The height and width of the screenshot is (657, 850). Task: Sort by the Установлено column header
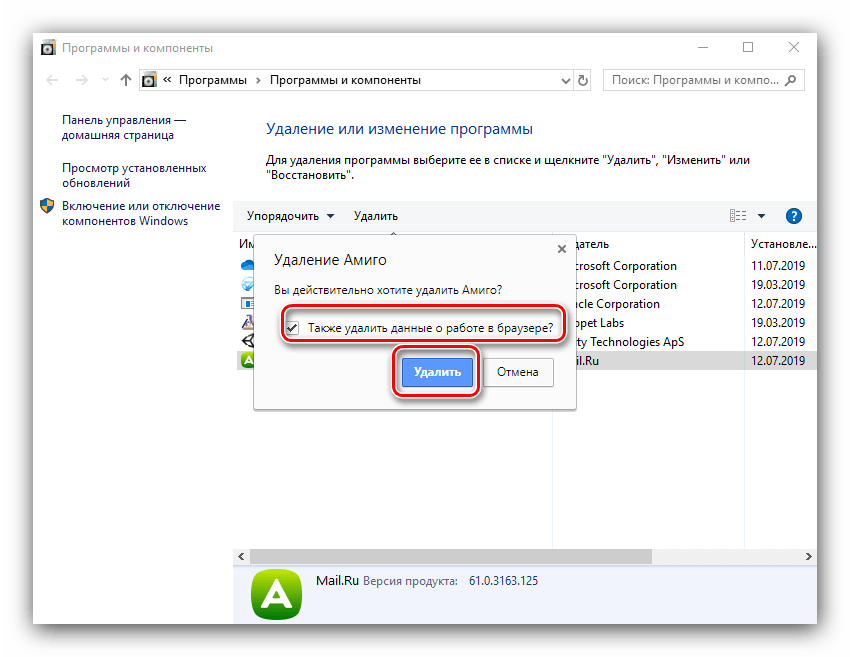pos(781,244)
